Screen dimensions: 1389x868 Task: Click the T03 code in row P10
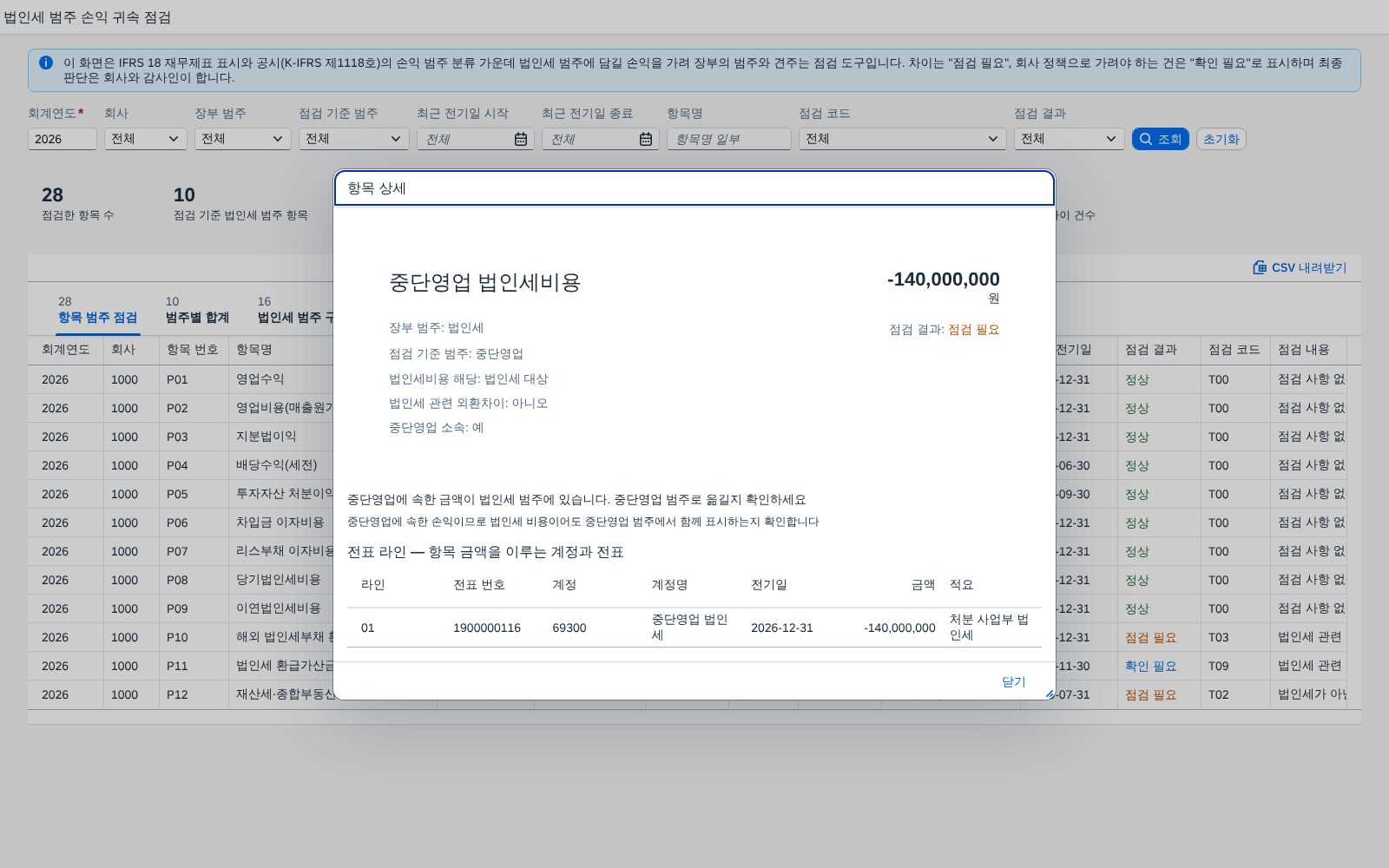[1219, 637]
